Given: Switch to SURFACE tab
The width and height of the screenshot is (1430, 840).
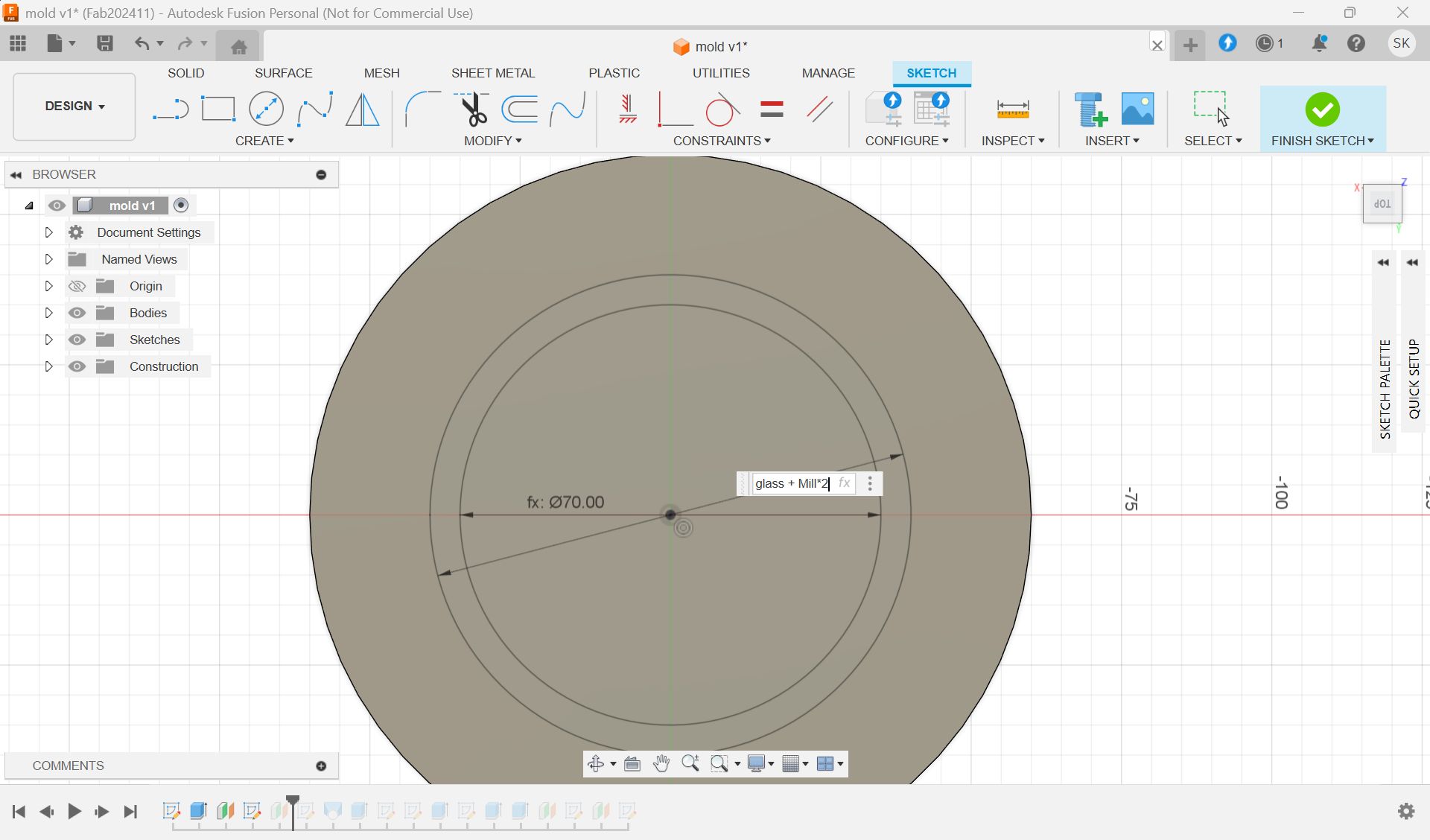Looking at the screenshot, I should [x=284, y=73].
